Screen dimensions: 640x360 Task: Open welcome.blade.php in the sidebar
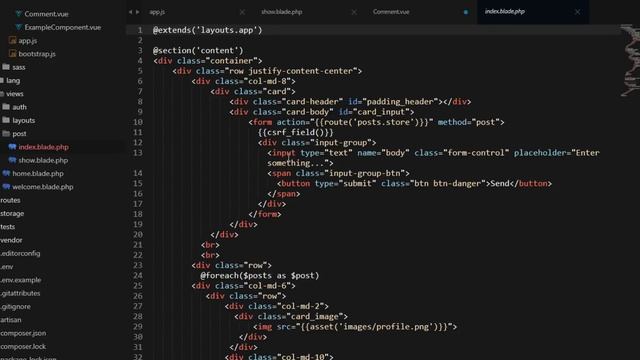click(x=43, y=187)
